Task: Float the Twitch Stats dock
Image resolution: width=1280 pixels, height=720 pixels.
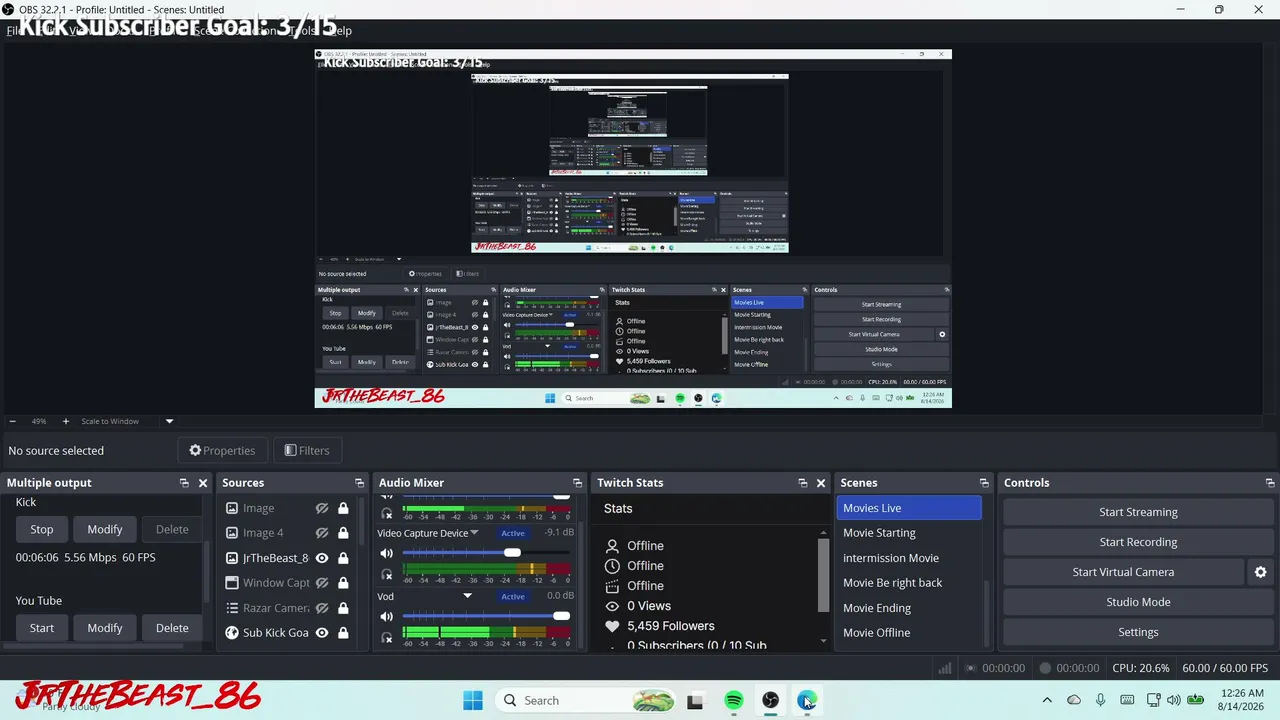Action: pos(802,483)
